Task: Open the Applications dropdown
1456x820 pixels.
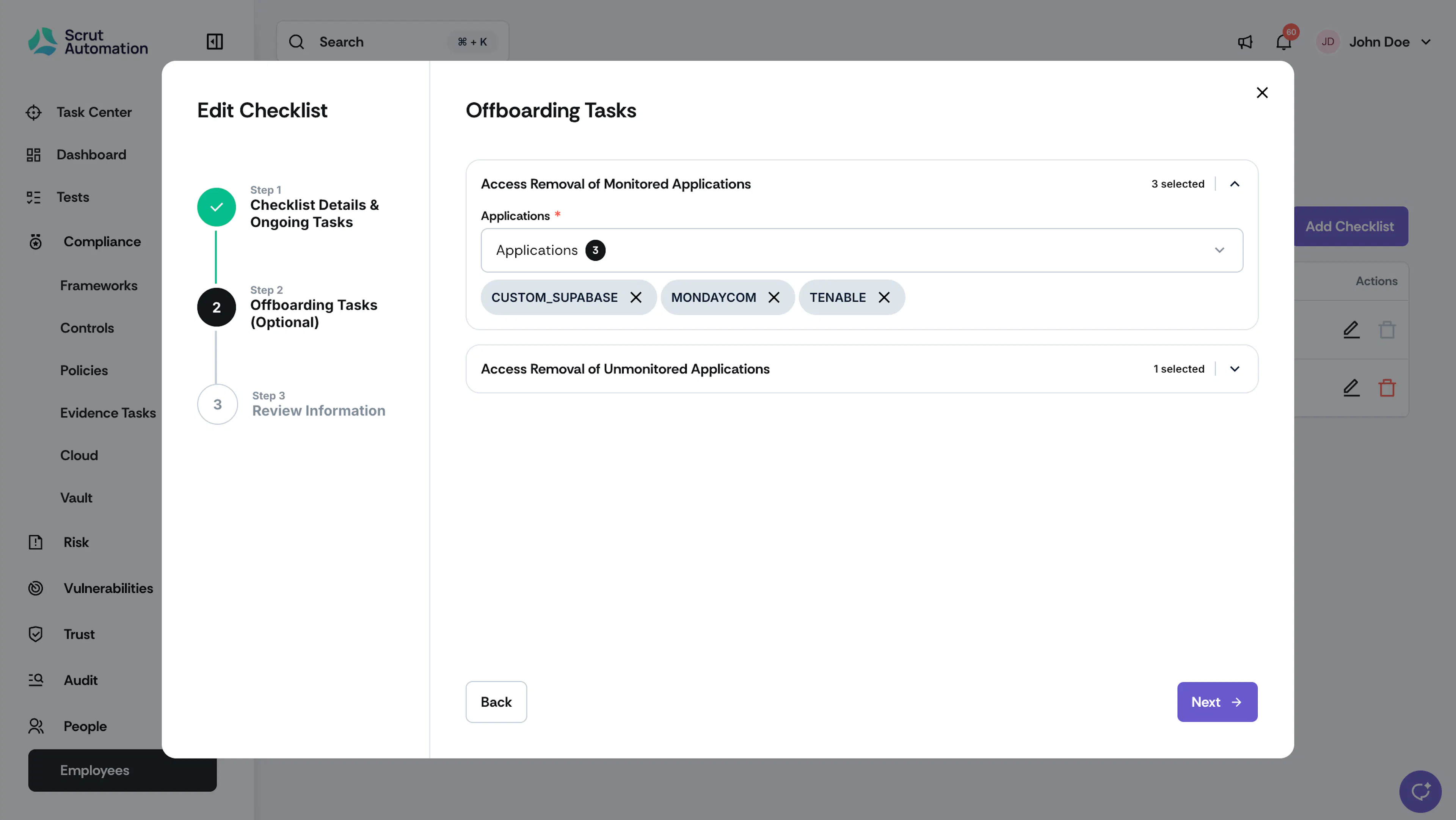Action: 861,250
